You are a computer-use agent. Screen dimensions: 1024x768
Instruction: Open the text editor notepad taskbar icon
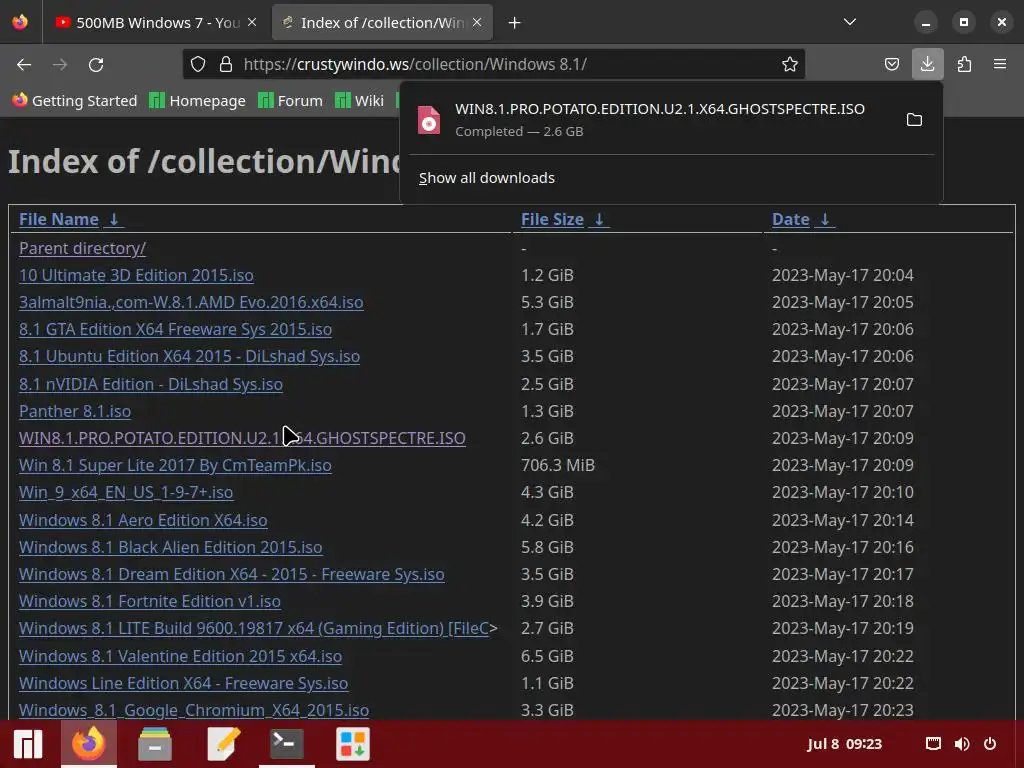(x=223, y=744)
